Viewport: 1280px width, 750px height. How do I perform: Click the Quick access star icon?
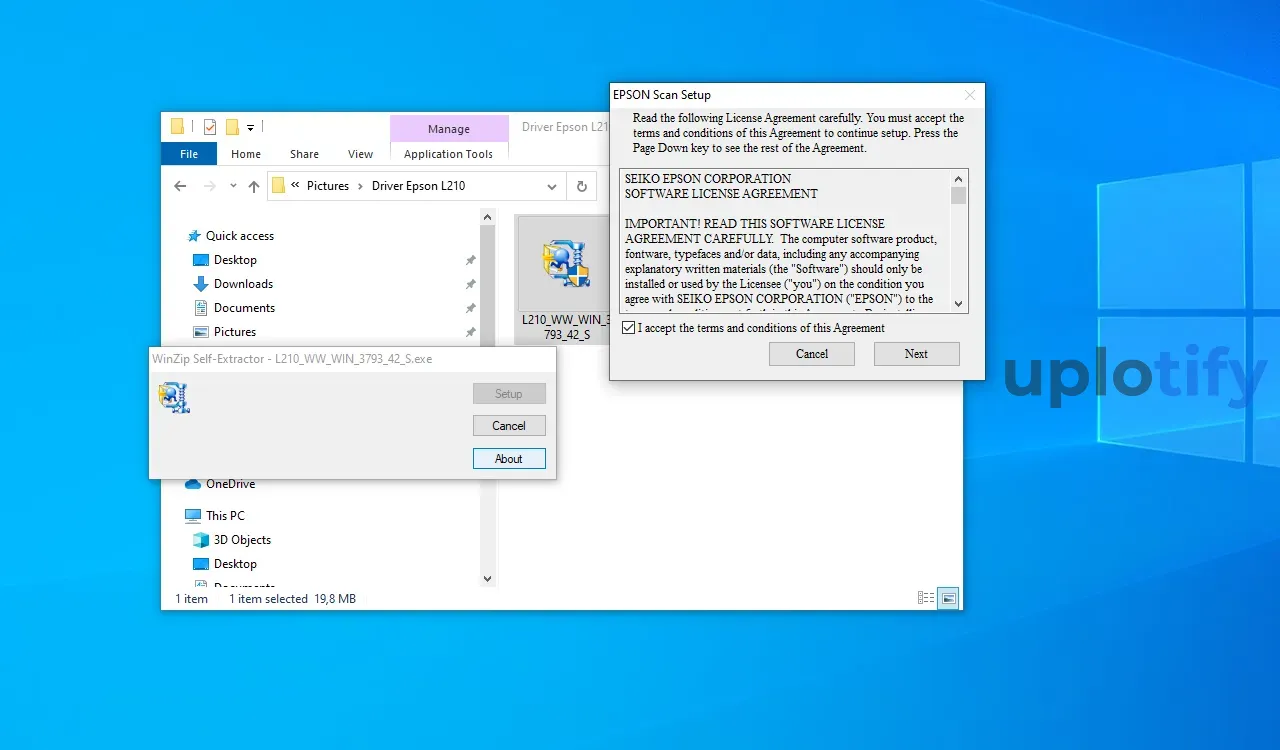click(194, 236)
